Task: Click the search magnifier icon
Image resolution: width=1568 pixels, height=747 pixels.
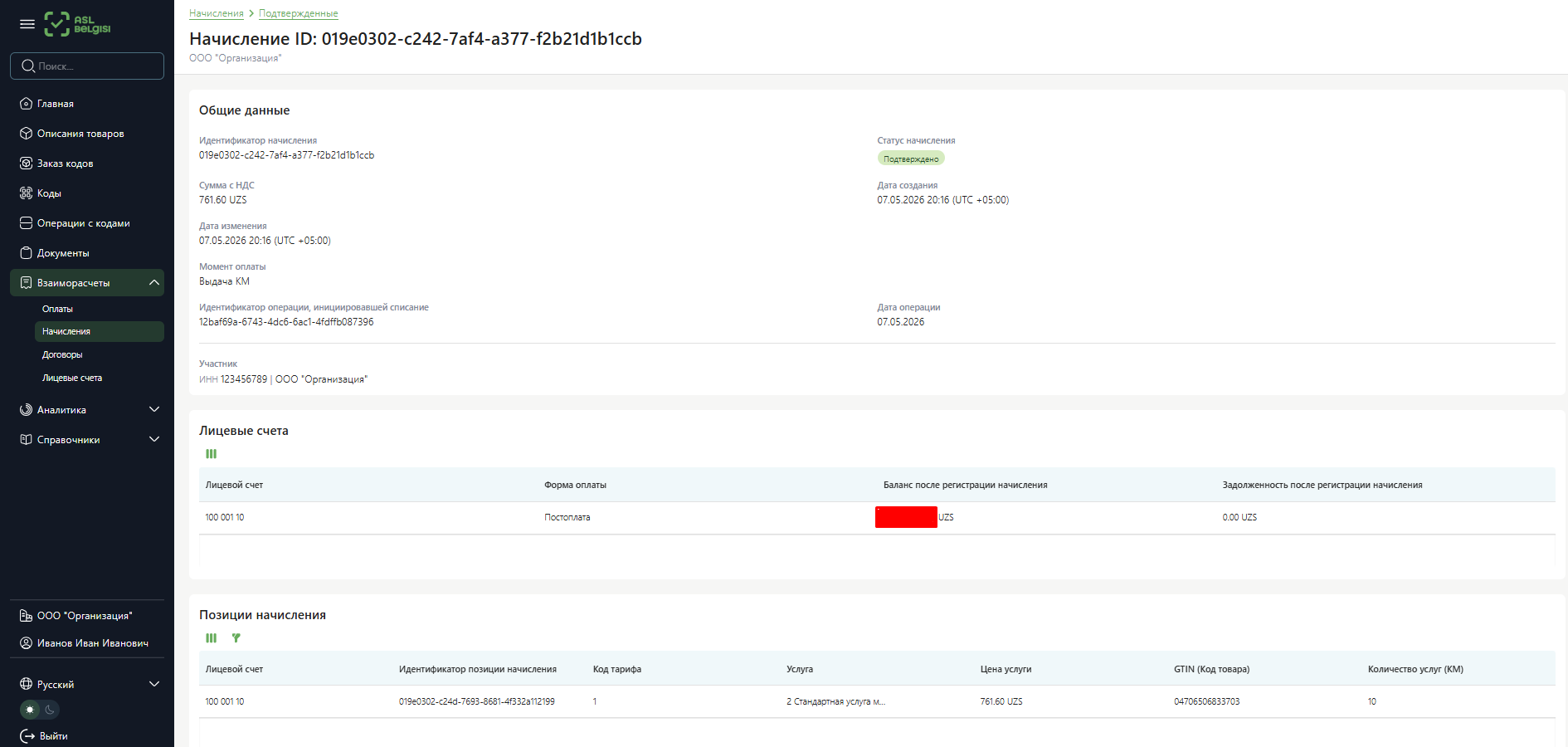Action: (x=28, y=66)
